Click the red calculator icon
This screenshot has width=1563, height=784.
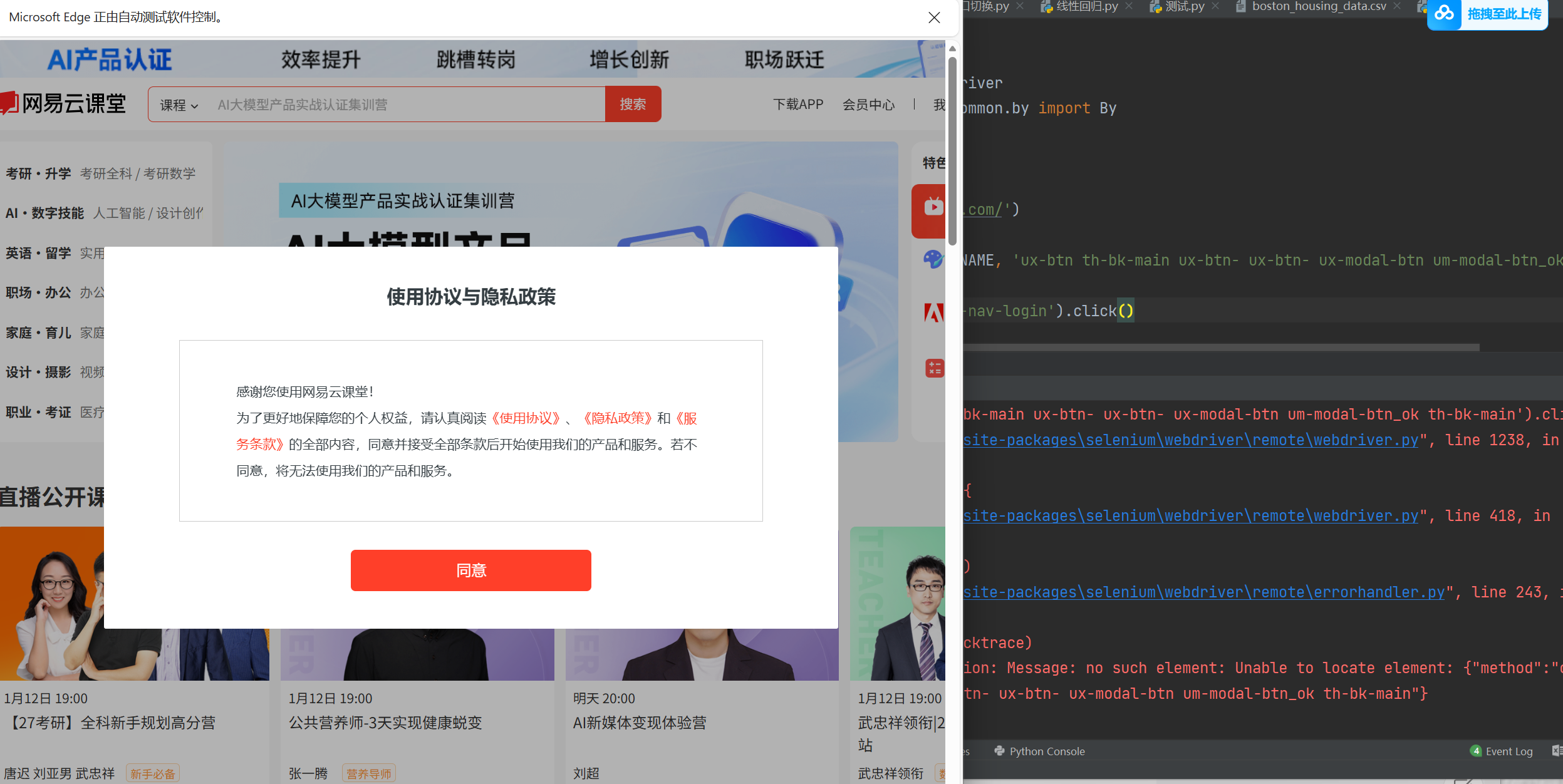coord(934,368)
